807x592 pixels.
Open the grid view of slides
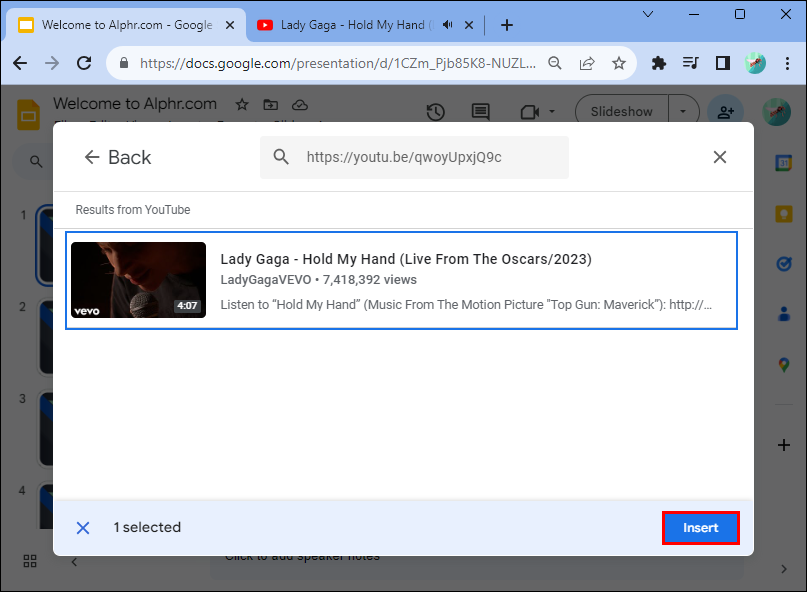[x=30, y=561]
